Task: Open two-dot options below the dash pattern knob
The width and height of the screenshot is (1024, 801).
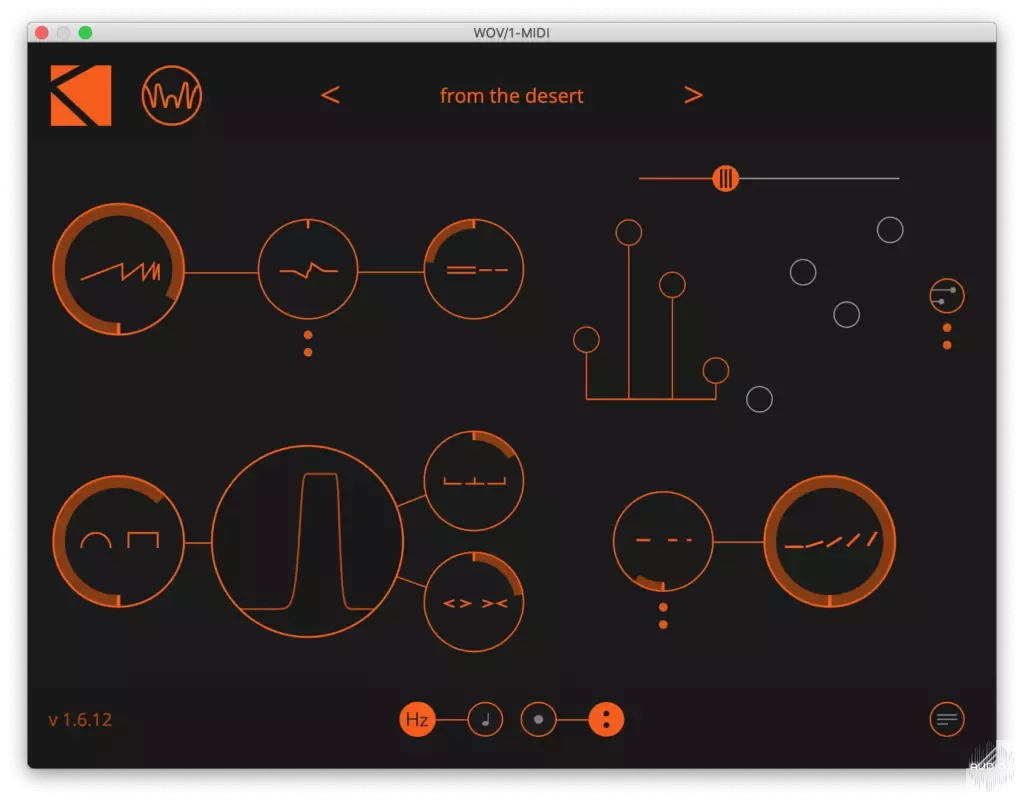Action: (664, 616)
